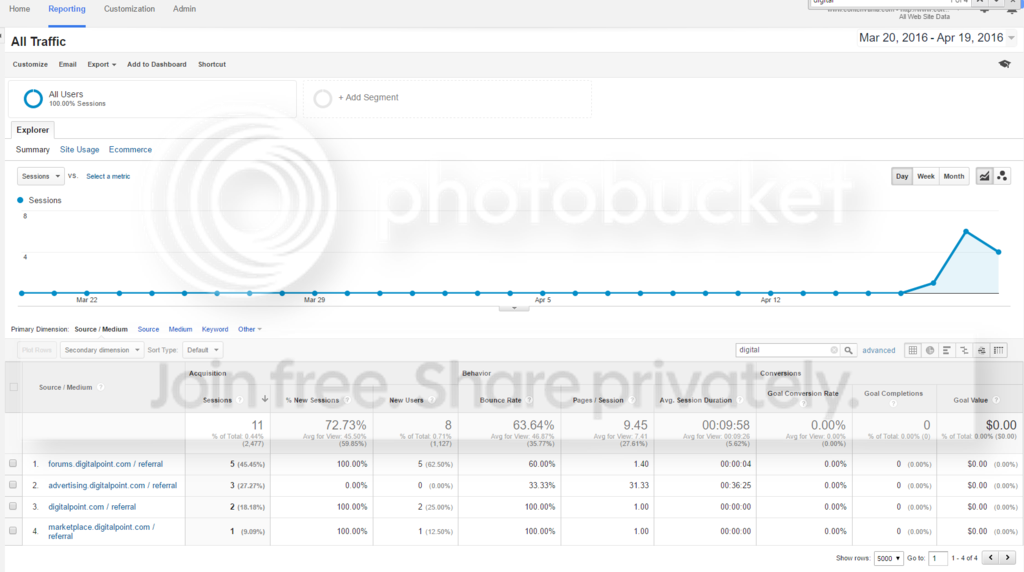Check the advertising.digitalpoint.com row checkbox
The width and height of the screenshot is (1024, 572).
[13, 485]
